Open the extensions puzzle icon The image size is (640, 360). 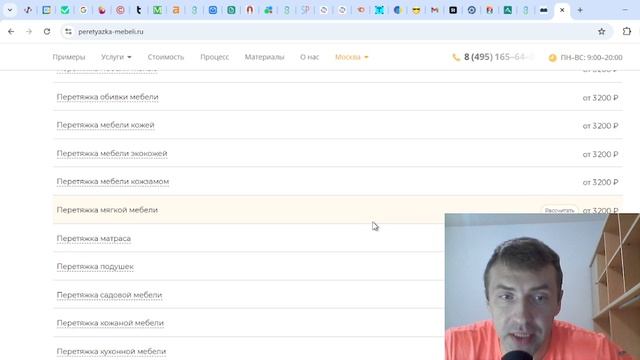pos(627,31)
